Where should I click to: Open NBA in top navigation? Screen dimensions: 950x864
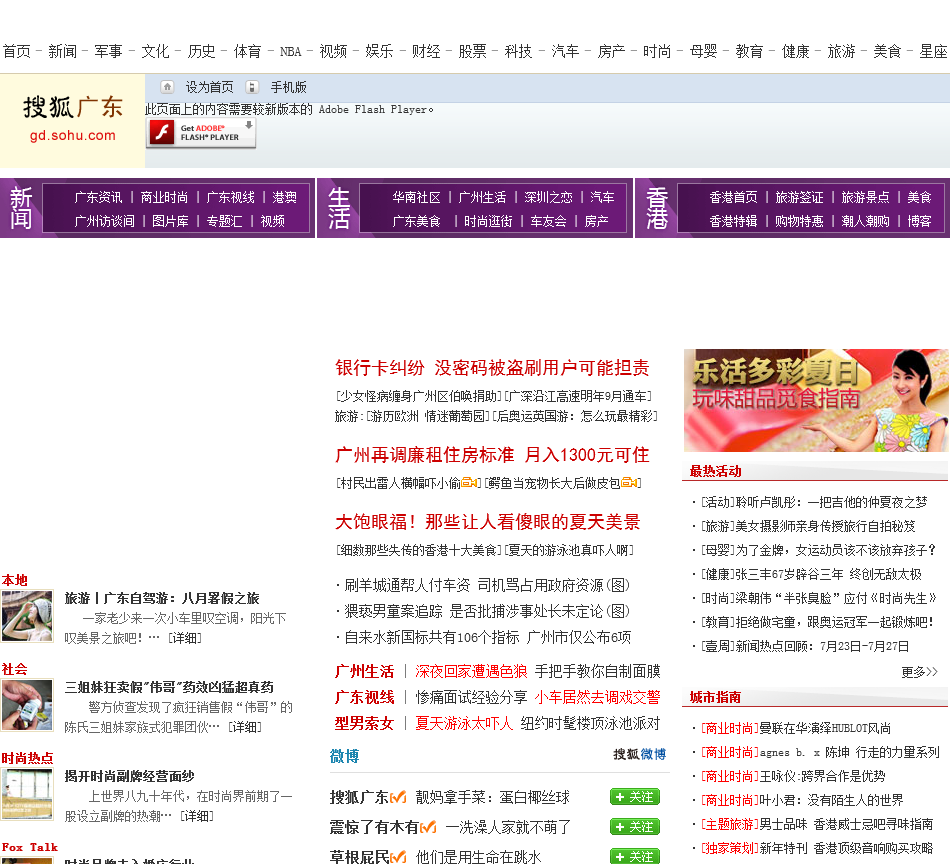tap(290, 52)
